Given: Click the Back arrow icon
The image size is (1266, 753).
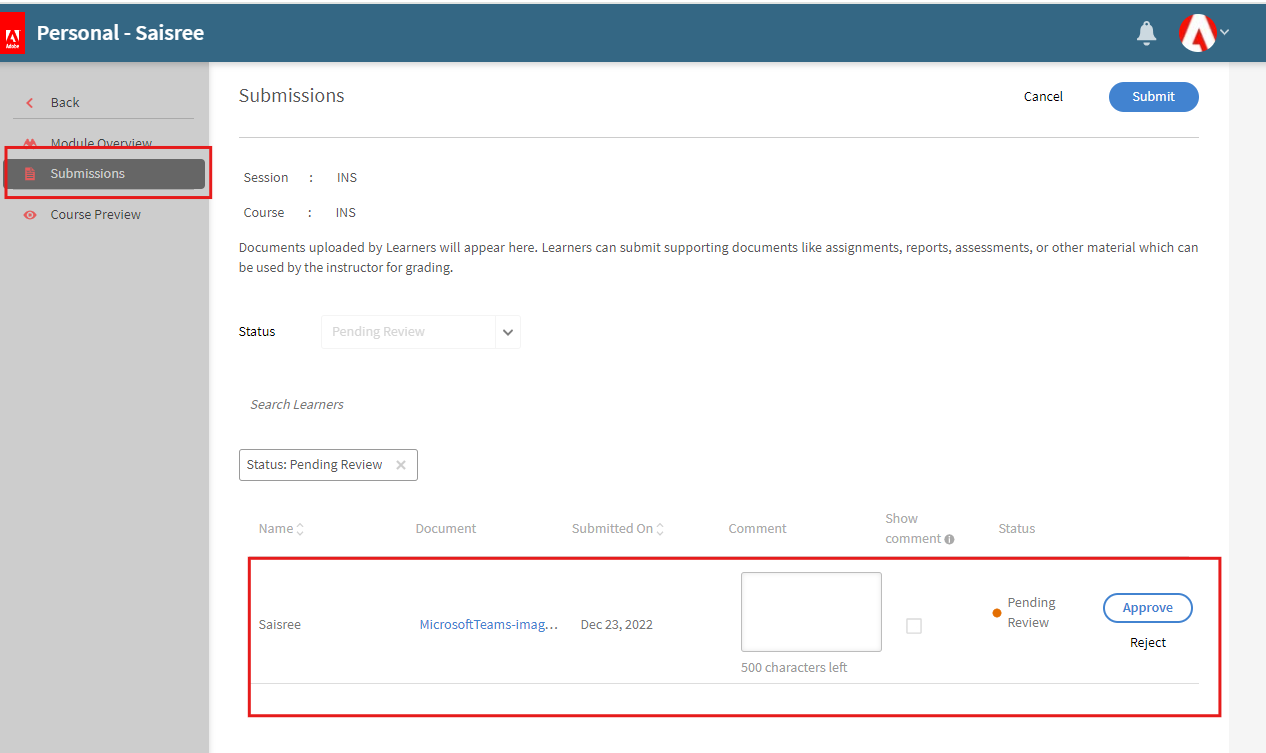Looking at the screenshot, I should 30,103.
